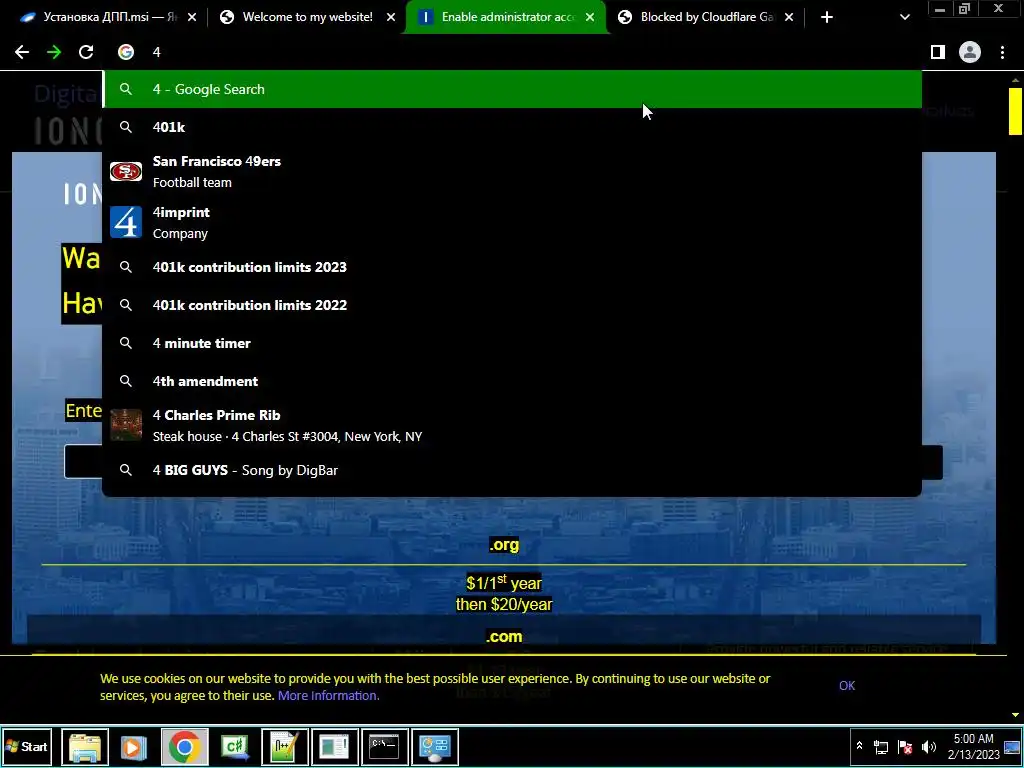Go forward with the green forward arrow
Viewport: 1024px width, 768px height.
(54, 52)
